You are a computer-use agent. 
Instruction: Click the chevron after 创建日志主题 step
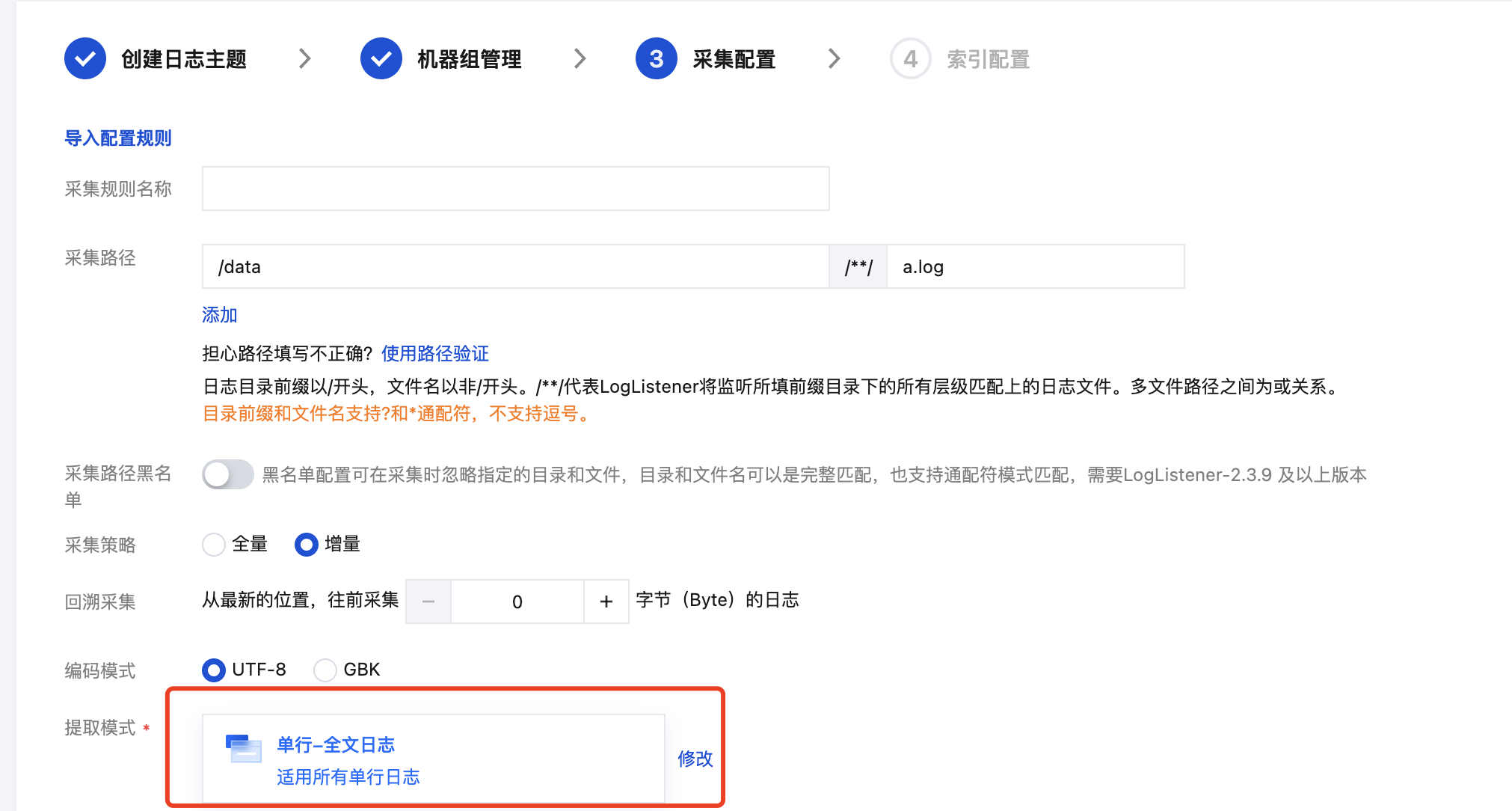tap(304, 58)
